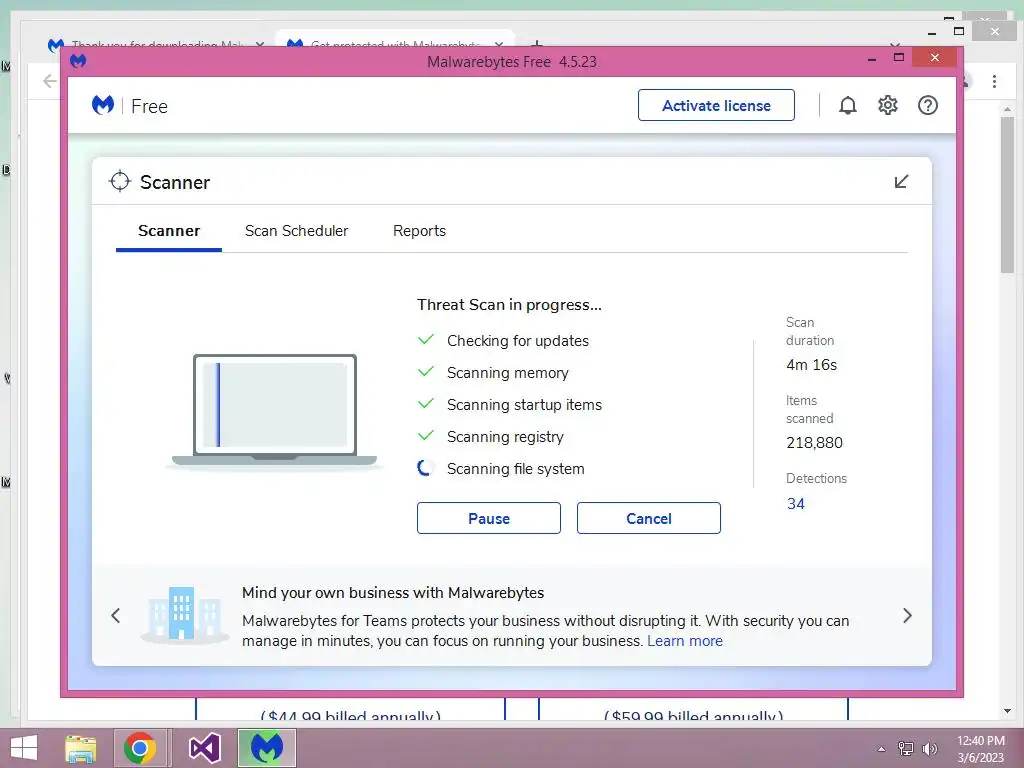
Task: Show hidden system tray icons
Action: 882,749
